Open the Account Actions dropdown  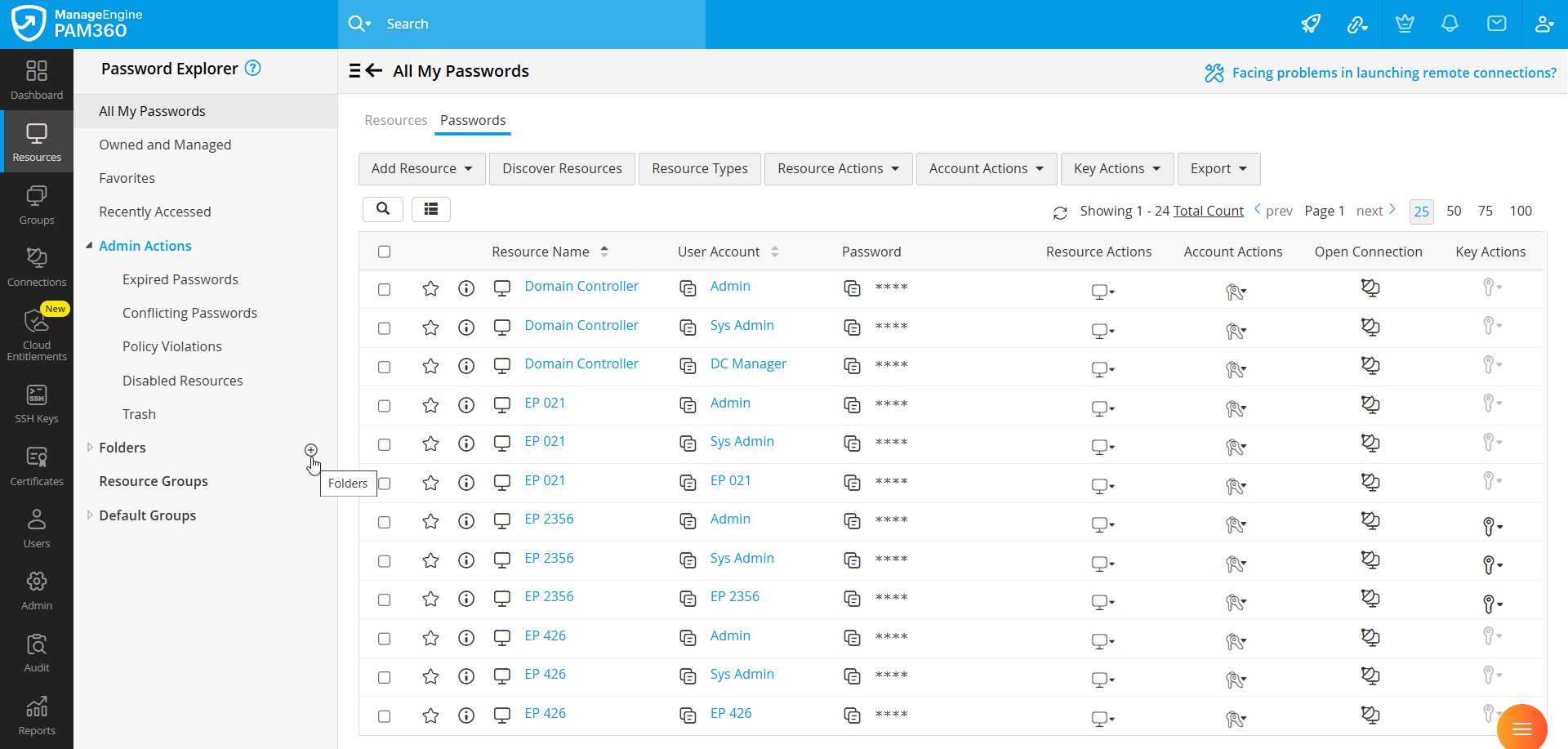985,168
